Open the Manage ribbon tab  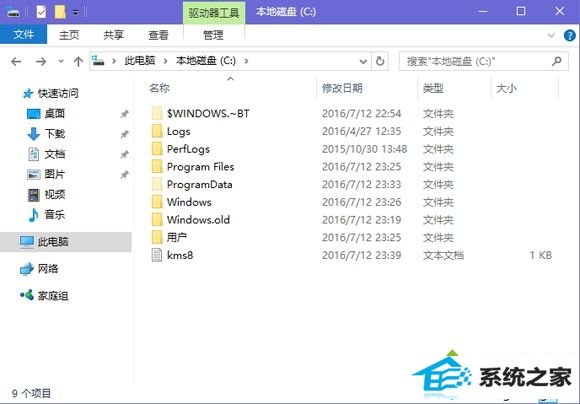(x=213, y=35)
